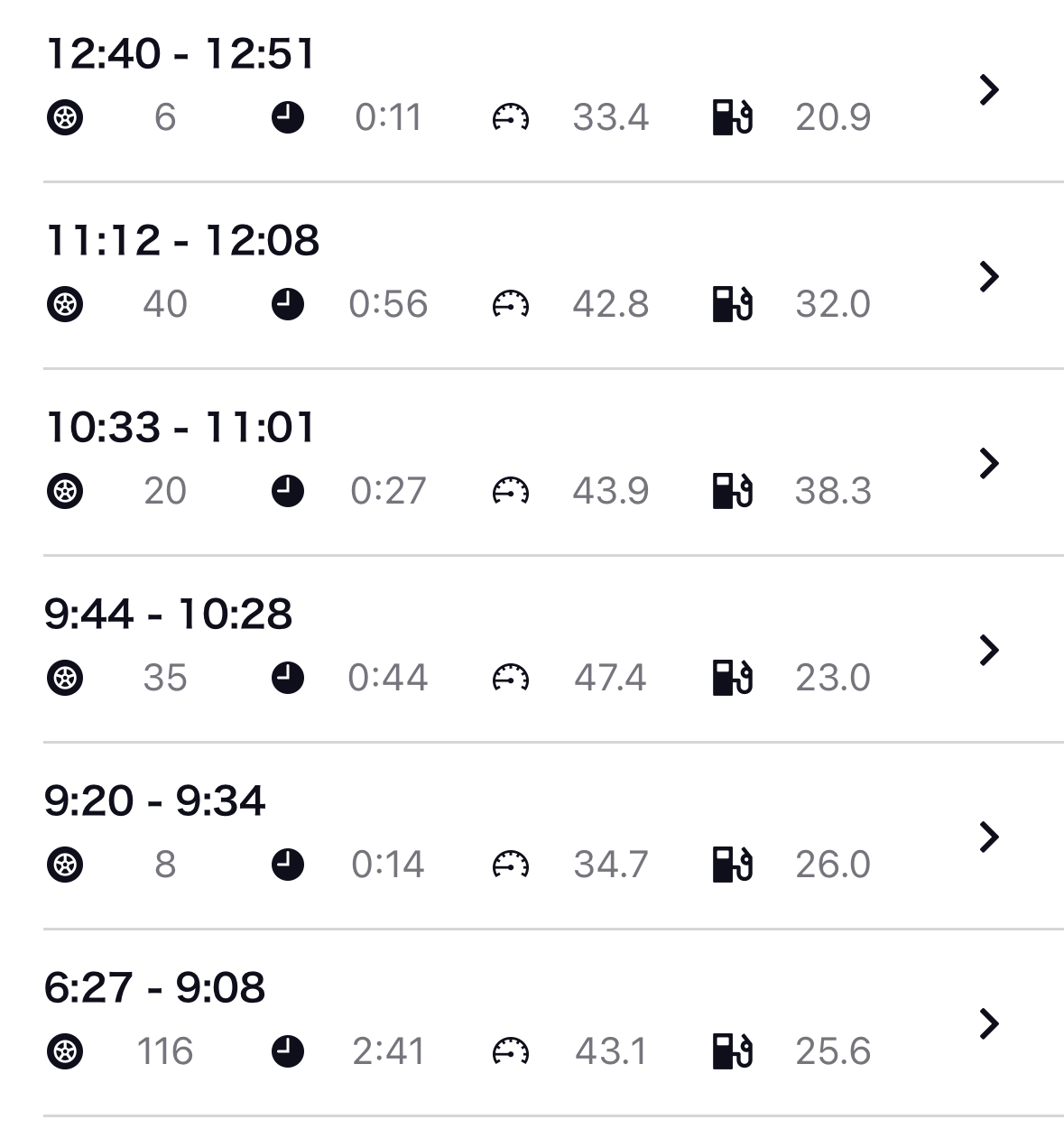Click the wheel distance icon for 12:40 trip

[x=65, y=117]
